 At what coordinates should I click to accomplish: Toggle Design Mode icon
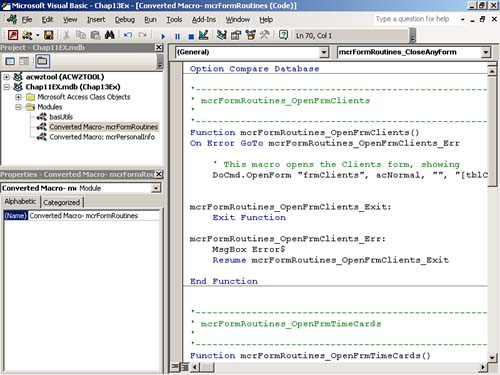tap(203, 35)
